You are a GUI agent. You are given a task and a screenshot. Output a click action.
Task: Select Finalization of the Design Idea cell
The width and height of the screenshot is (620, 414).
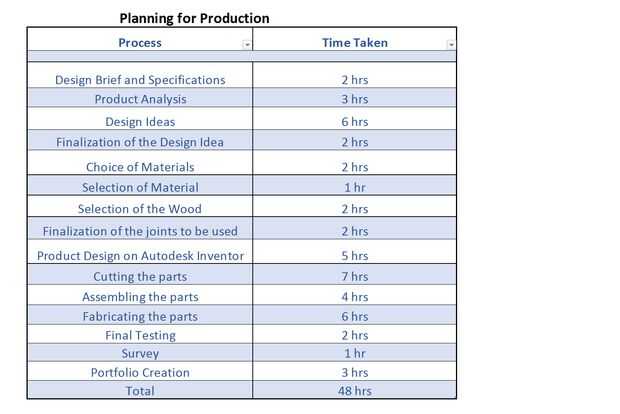pyautogui.click(x=140, y=142)
